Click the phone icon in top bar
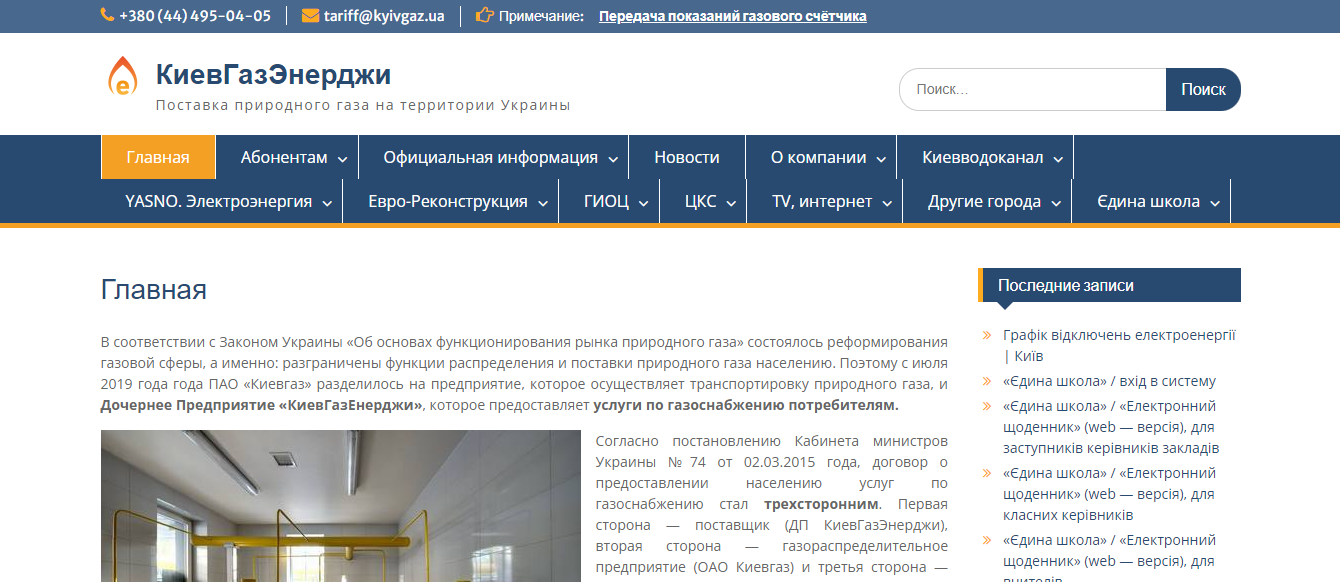Viewport: 1340px width, 582px height. pyautogui.click(x=107, y=15)
